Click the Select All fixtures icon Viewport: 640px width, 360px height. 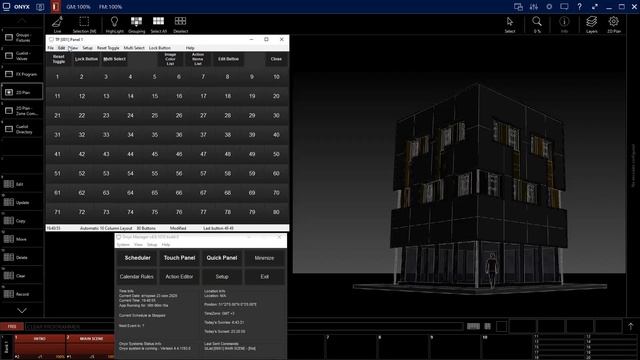pyautogui.click(x=158, y=24)
